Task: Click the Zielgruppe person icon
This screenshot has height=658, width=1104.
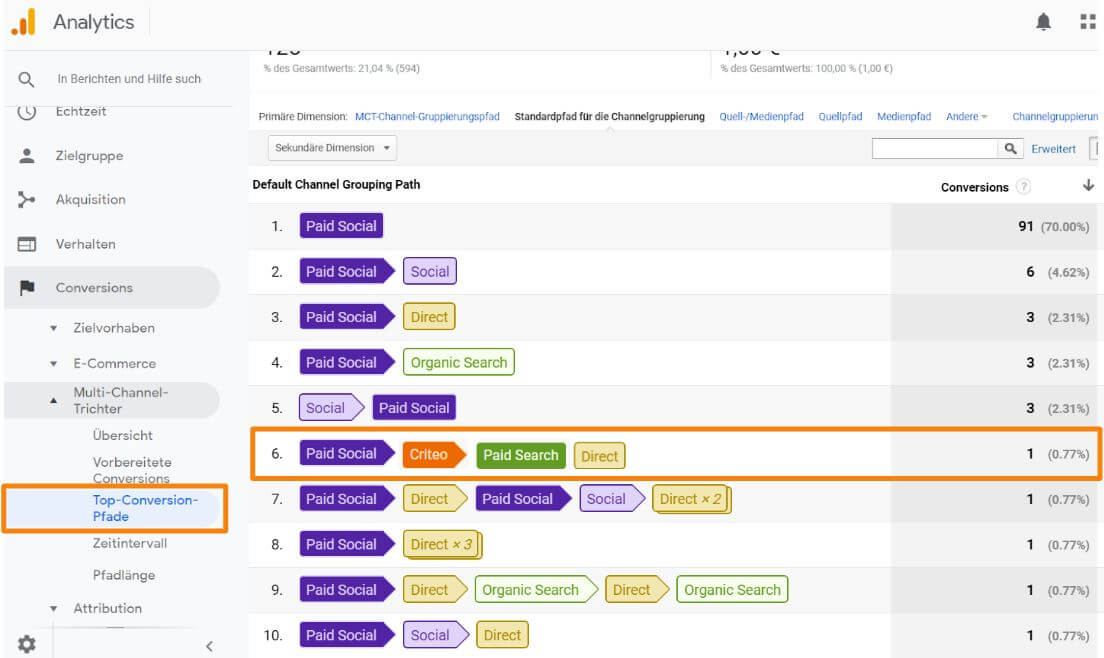Action: (27, 156)
